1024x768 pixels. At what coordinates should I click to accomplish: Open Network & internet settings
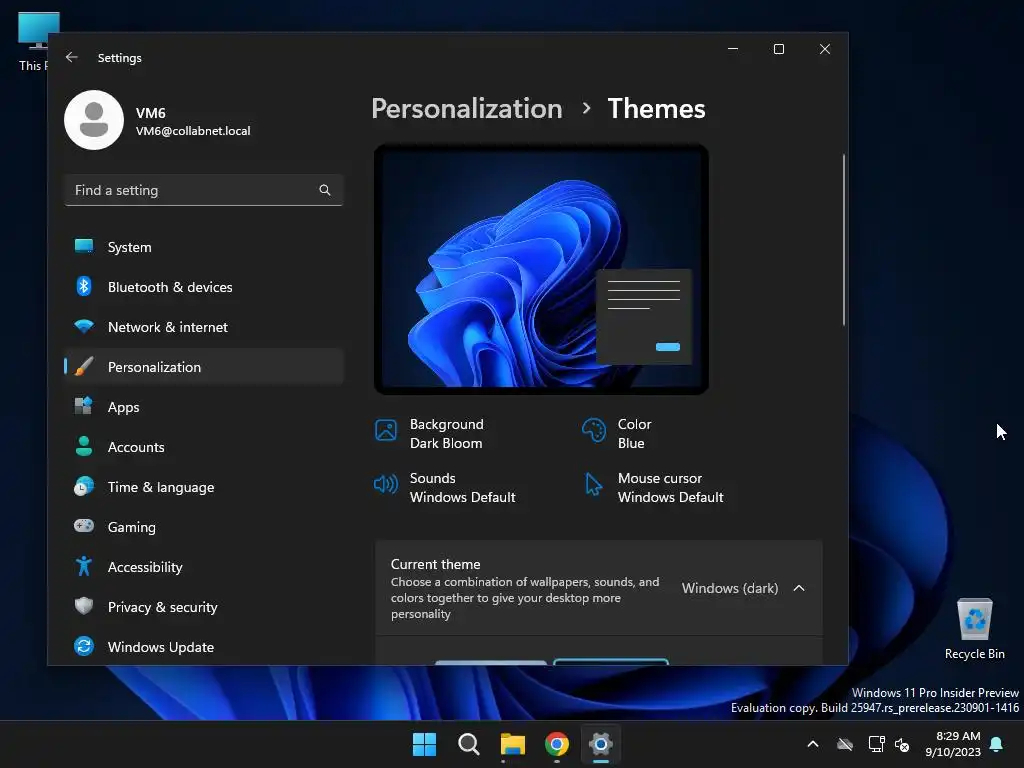(204, 327)
